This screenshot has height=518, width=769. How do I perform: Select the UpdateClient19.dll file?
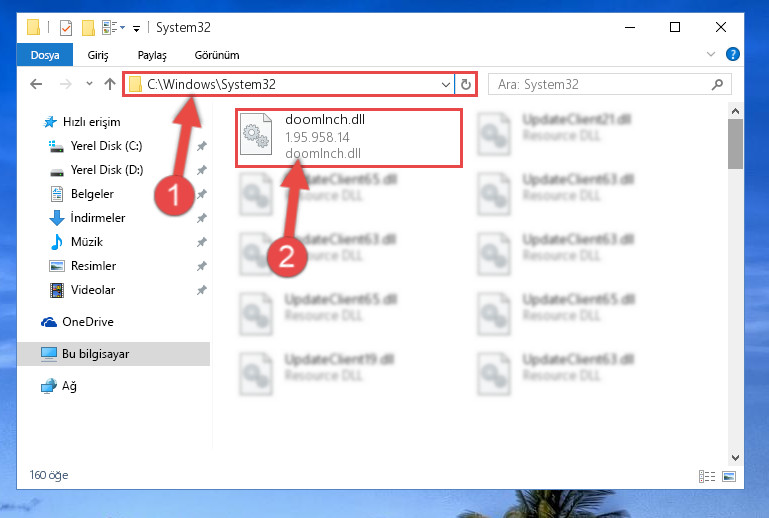[317, 373]
